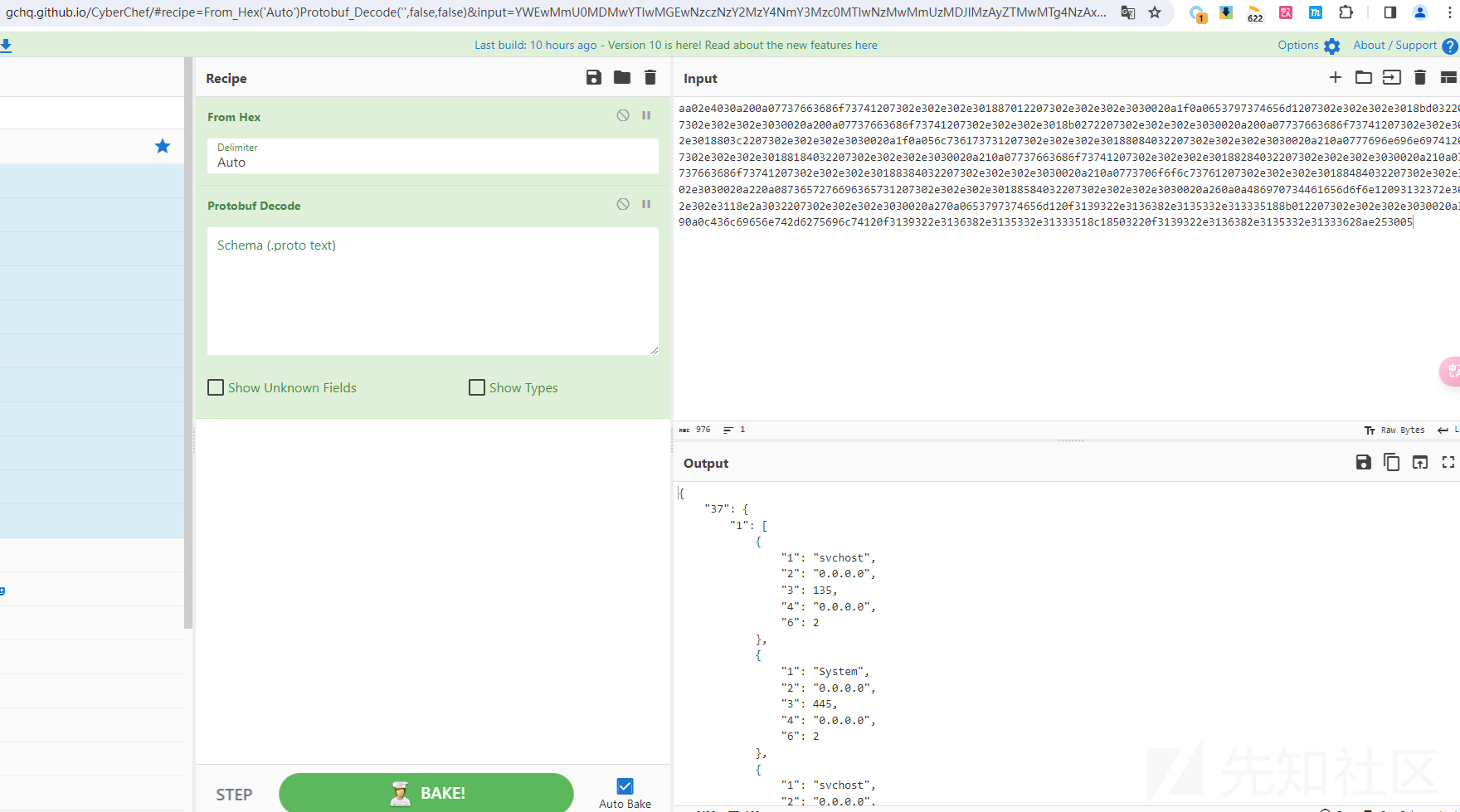Save the current recipe
Image resolution: width=1460 pixels, height=812 pixels.
click(594, 77)
